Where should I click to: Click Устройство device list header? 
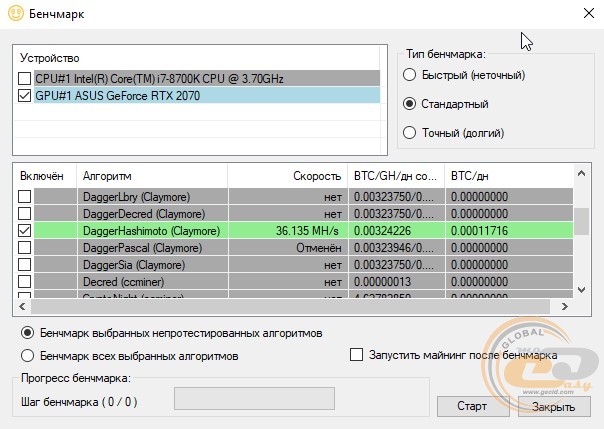click(x=50, y=58)
